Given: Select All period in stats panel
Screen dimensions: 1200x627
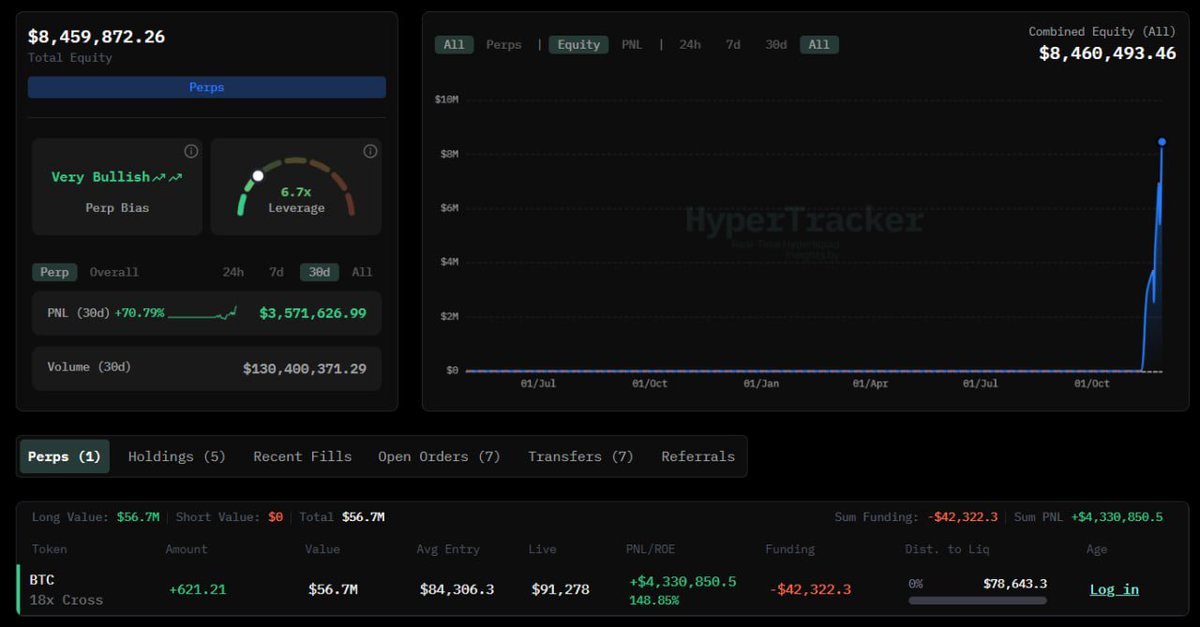Looking at the screenshot, I should click(362, 272).
